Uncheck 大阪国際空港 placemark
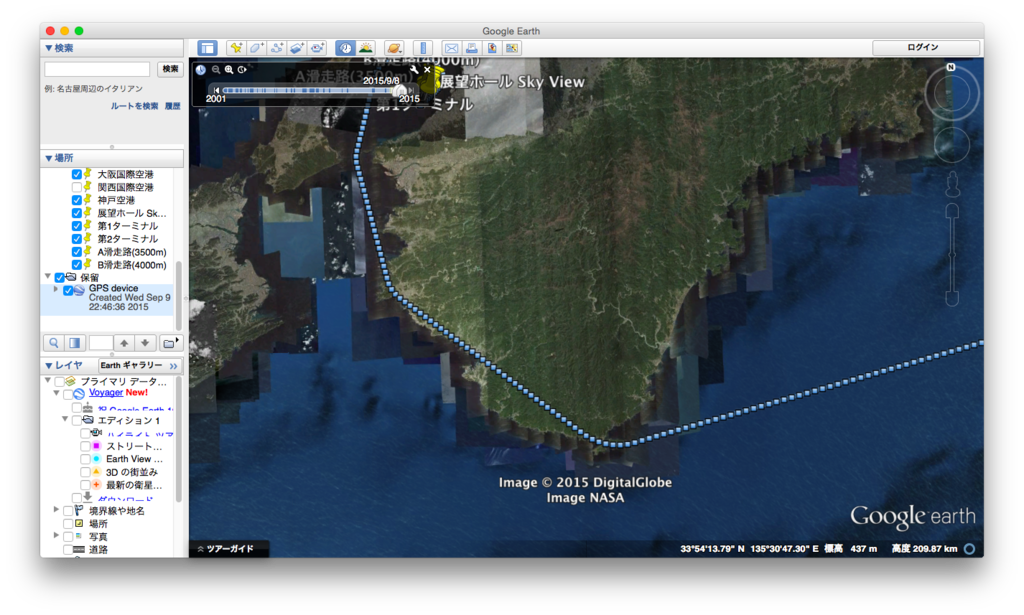Image resolution: width=1024 pixels, height=615 pixels. point(76,174)
